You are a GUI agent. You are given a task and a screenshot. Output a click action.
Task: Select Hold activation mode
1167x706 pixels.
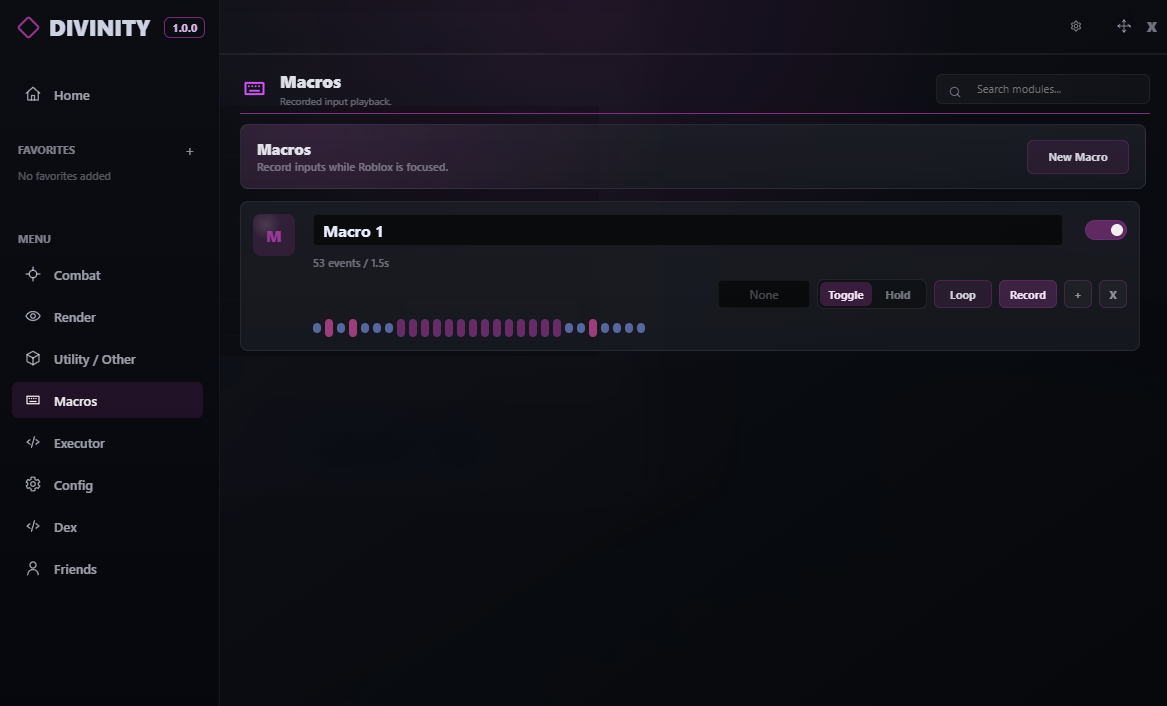(x=898, y=295)
